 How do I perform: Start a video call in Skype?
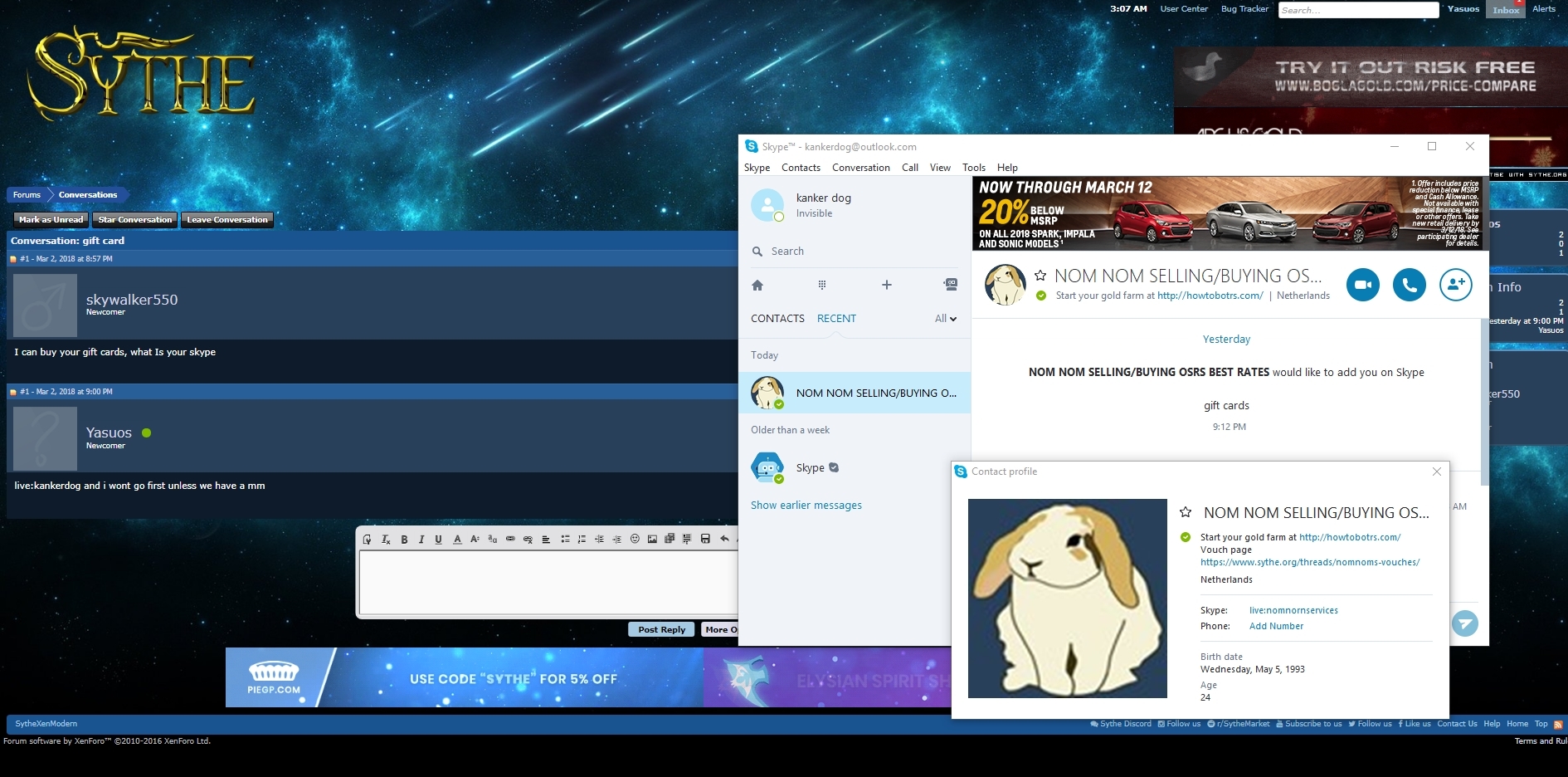[x=1362, y=285]
